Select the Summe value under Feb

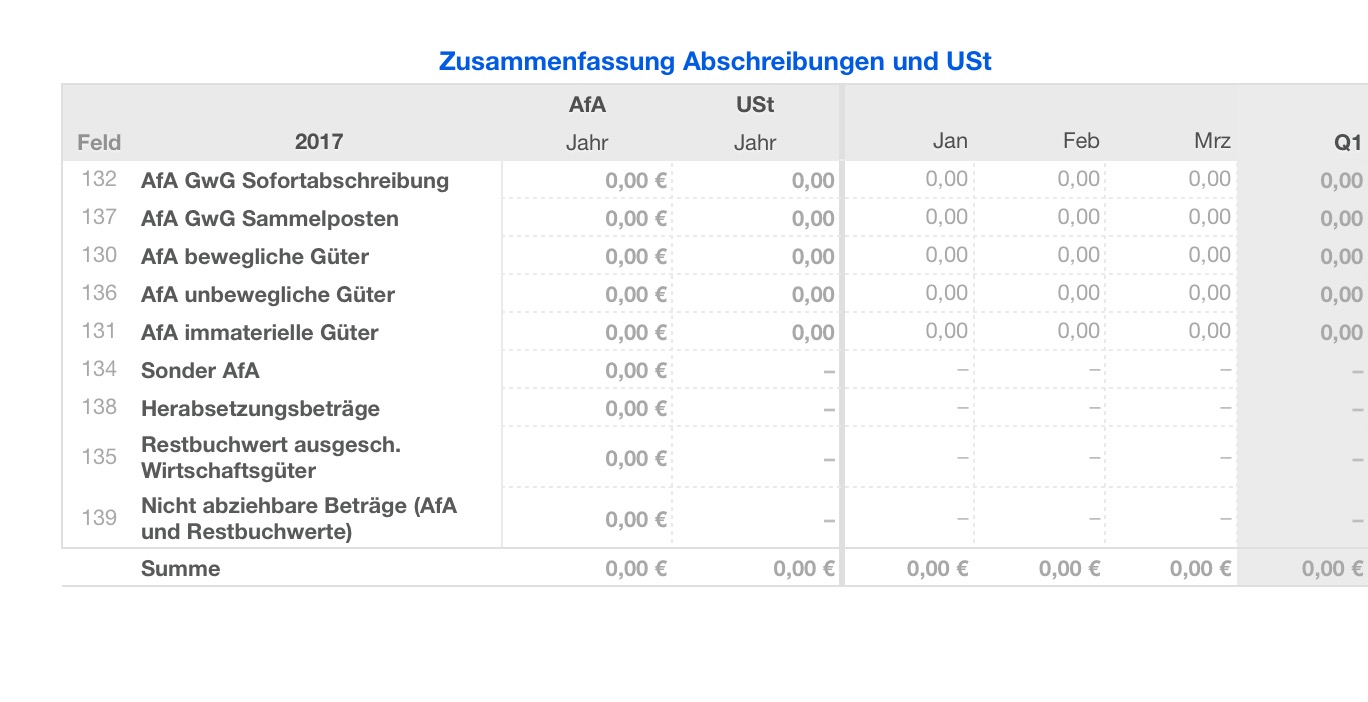pyautogui.click(x=1069, y=569)
